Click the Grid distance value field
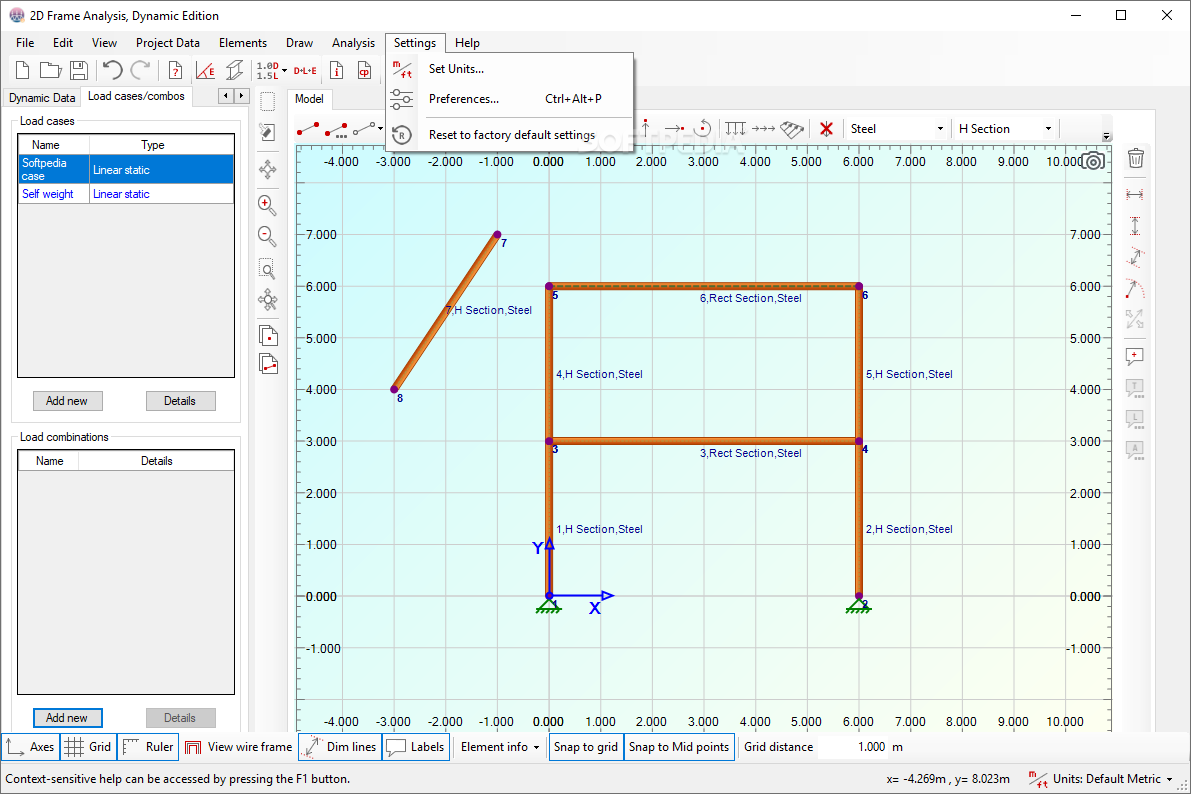This screenshot has height=794, width=1191. pos(852,747)
